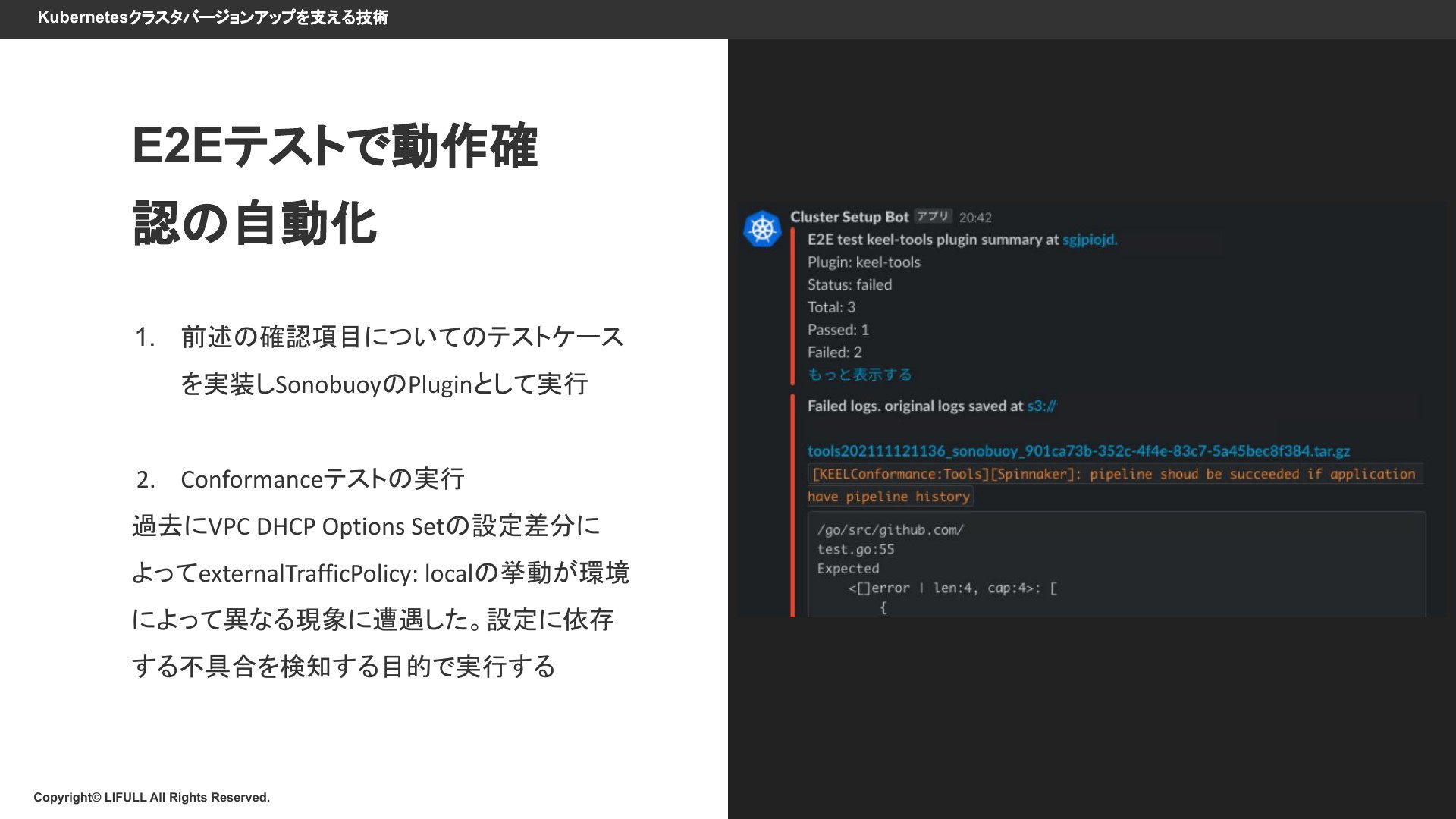Click 'Failed logs. original logs saved at' text

915,406
